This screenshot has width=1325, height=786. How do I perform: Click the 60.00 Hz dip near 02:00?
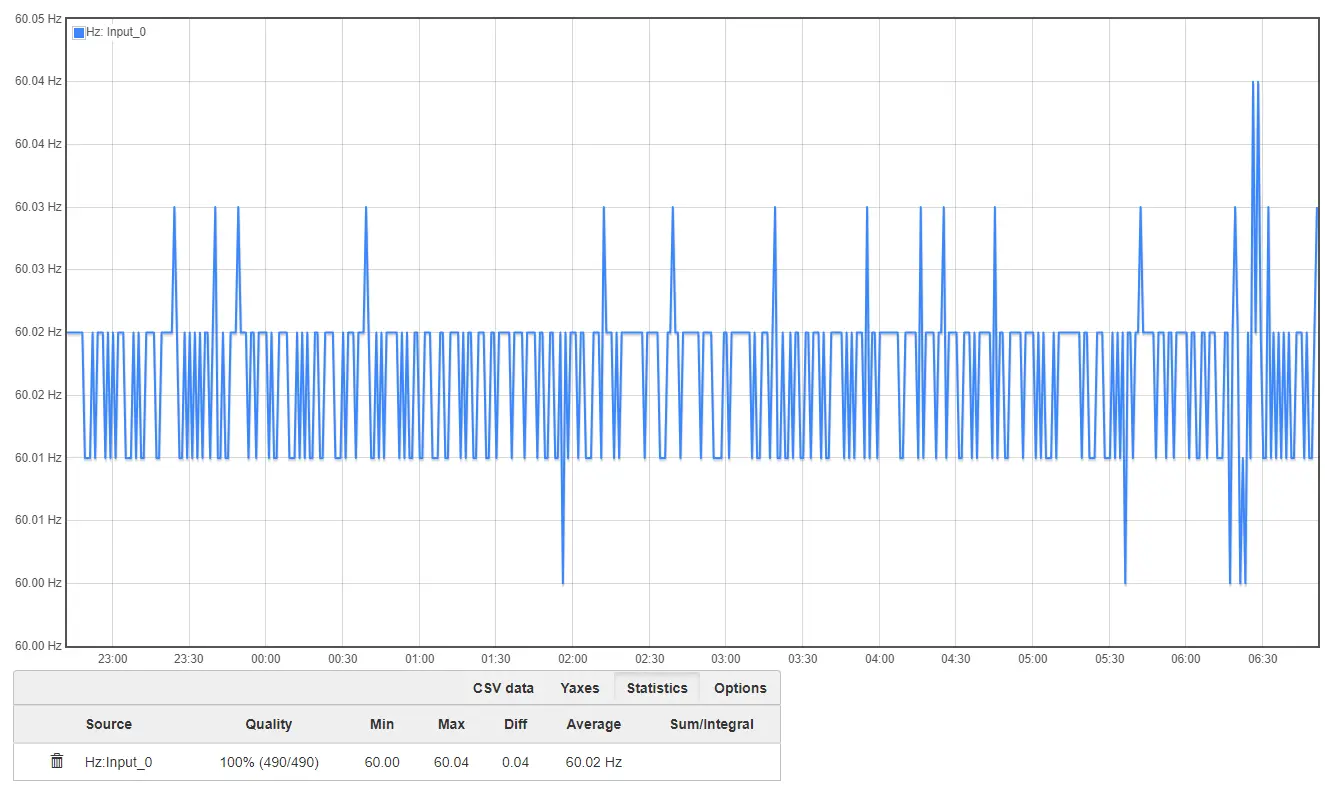pyautogui.click(x=563, y=580)
